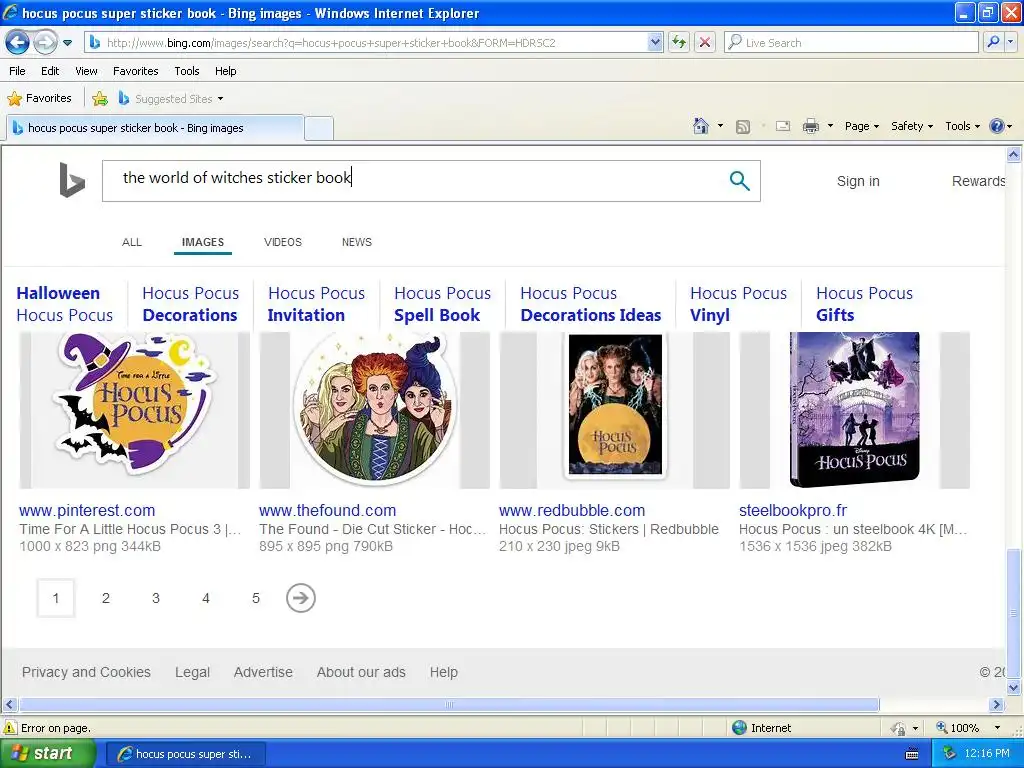Click the blue Help question mark icon
The image size is (1024, 768).
coord(997,126)
